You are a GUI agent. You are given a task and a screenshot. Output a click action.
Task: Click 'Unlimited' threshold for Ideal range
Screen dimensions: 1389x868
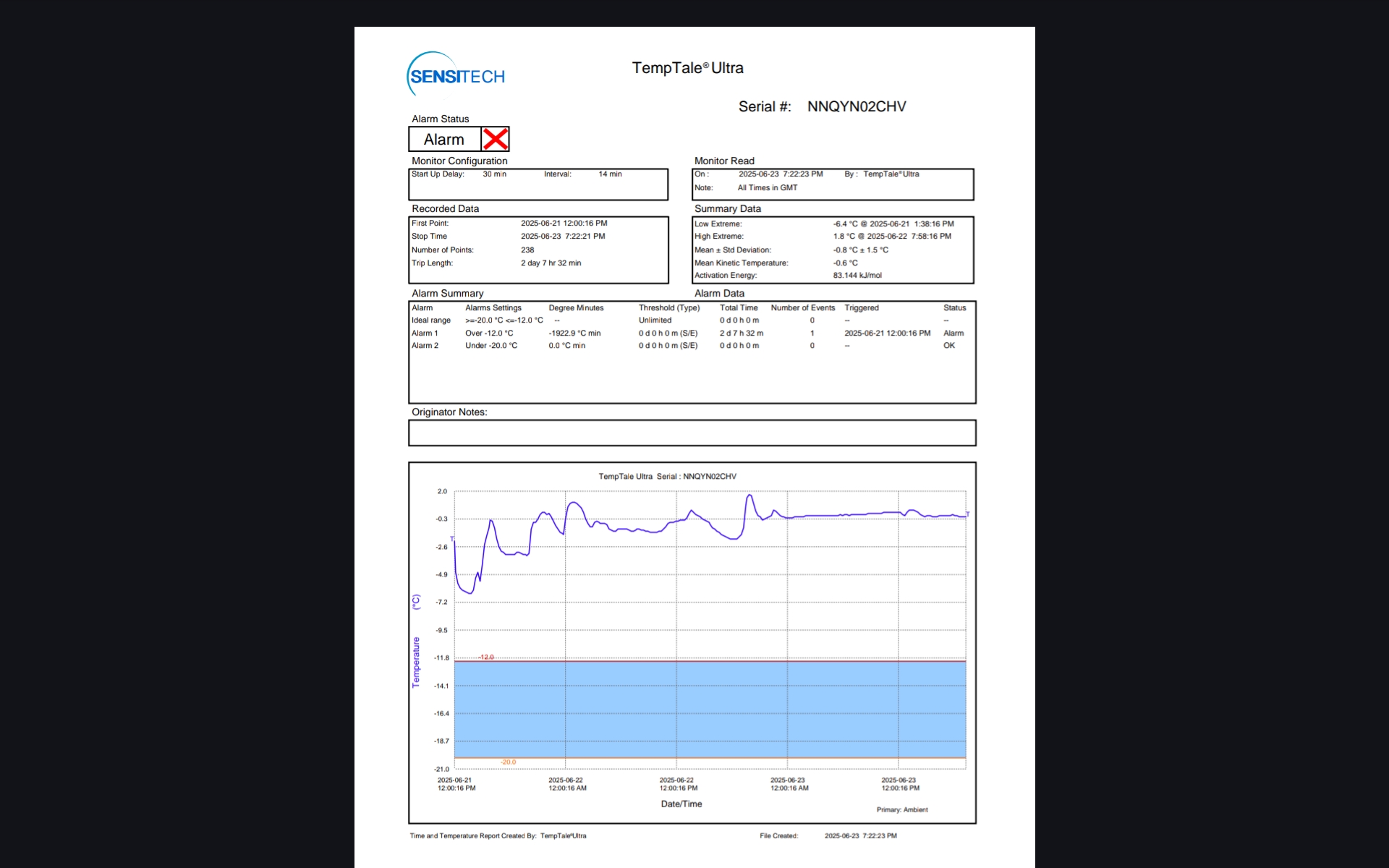coord(655,320)
